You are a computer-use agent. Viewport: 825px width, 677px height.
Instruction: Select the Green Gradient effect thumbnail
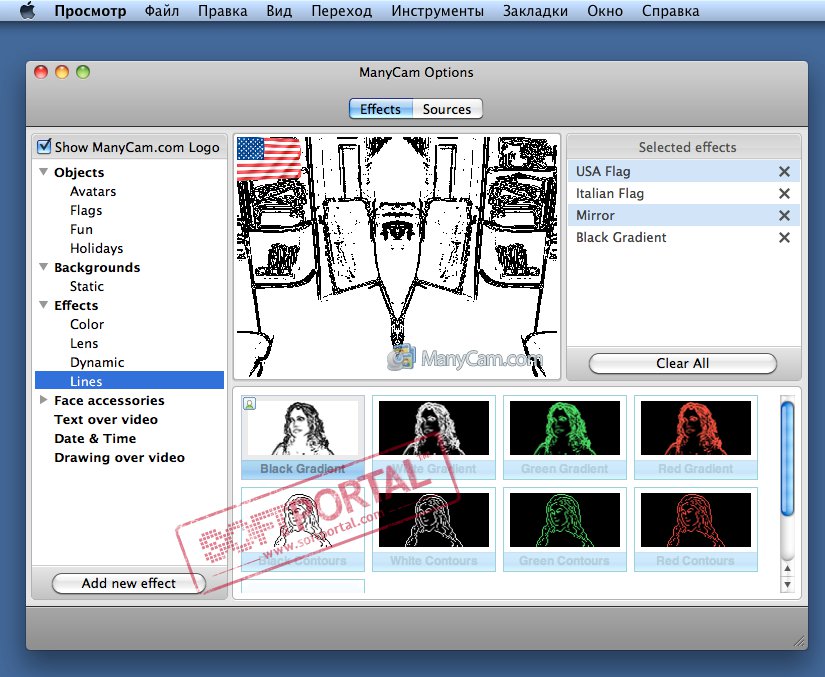565,437
